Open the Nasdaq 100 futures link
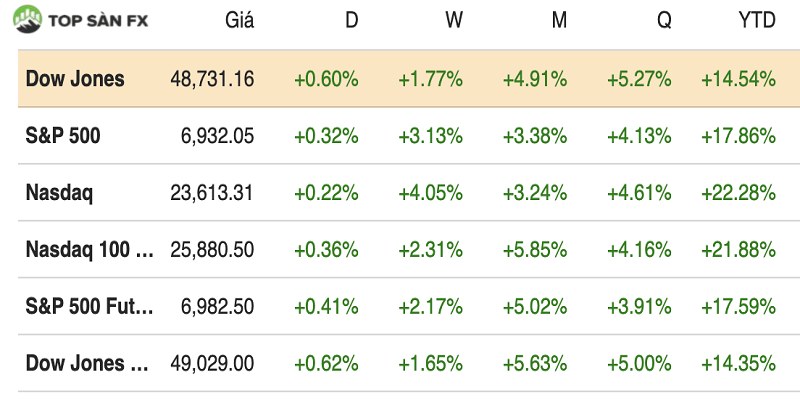This screenshot has width=800, height=400. pos(90,250)
